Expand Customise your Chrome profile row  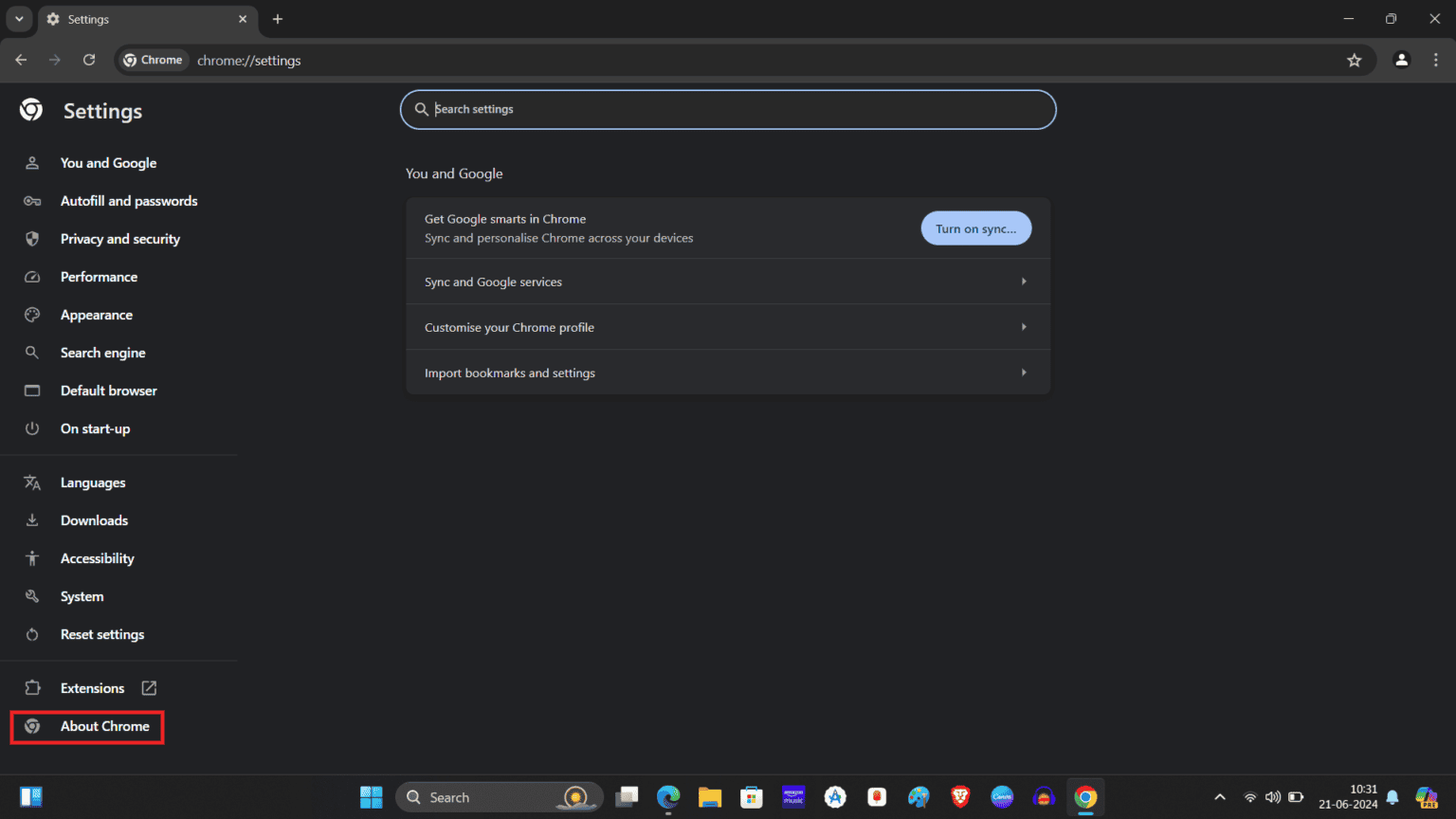pos(728,327)
